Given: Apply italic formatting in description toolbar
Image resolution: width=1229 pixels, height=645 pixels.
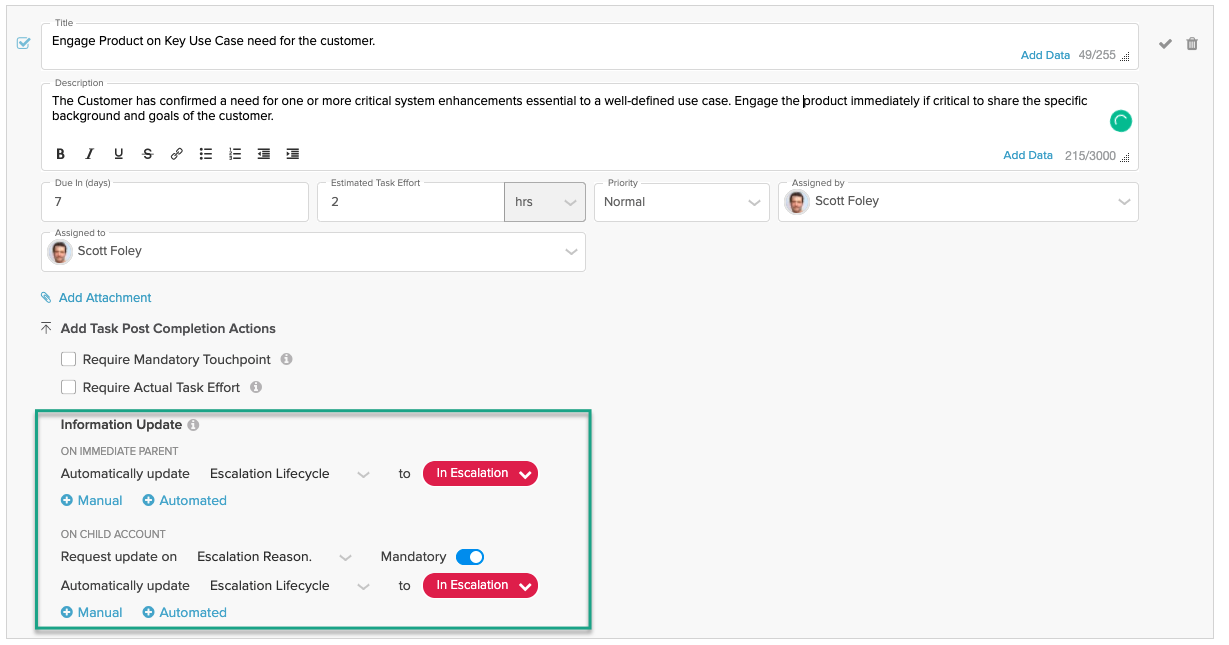Looking at the screenshot, I should click(x=89, y=154).
